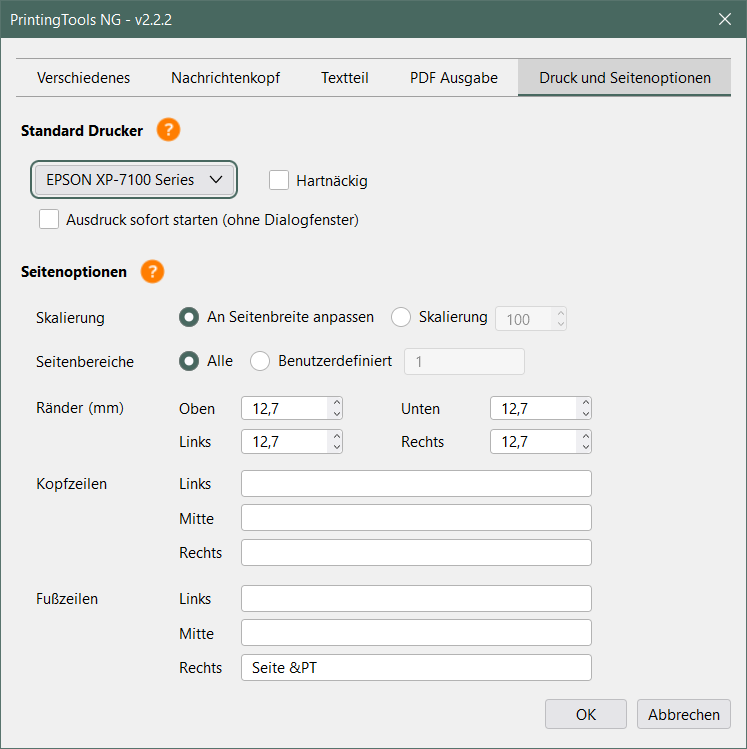Confirm settings with the OK button
The height and width of the screenshot is (749, 747).
[585, 714]
